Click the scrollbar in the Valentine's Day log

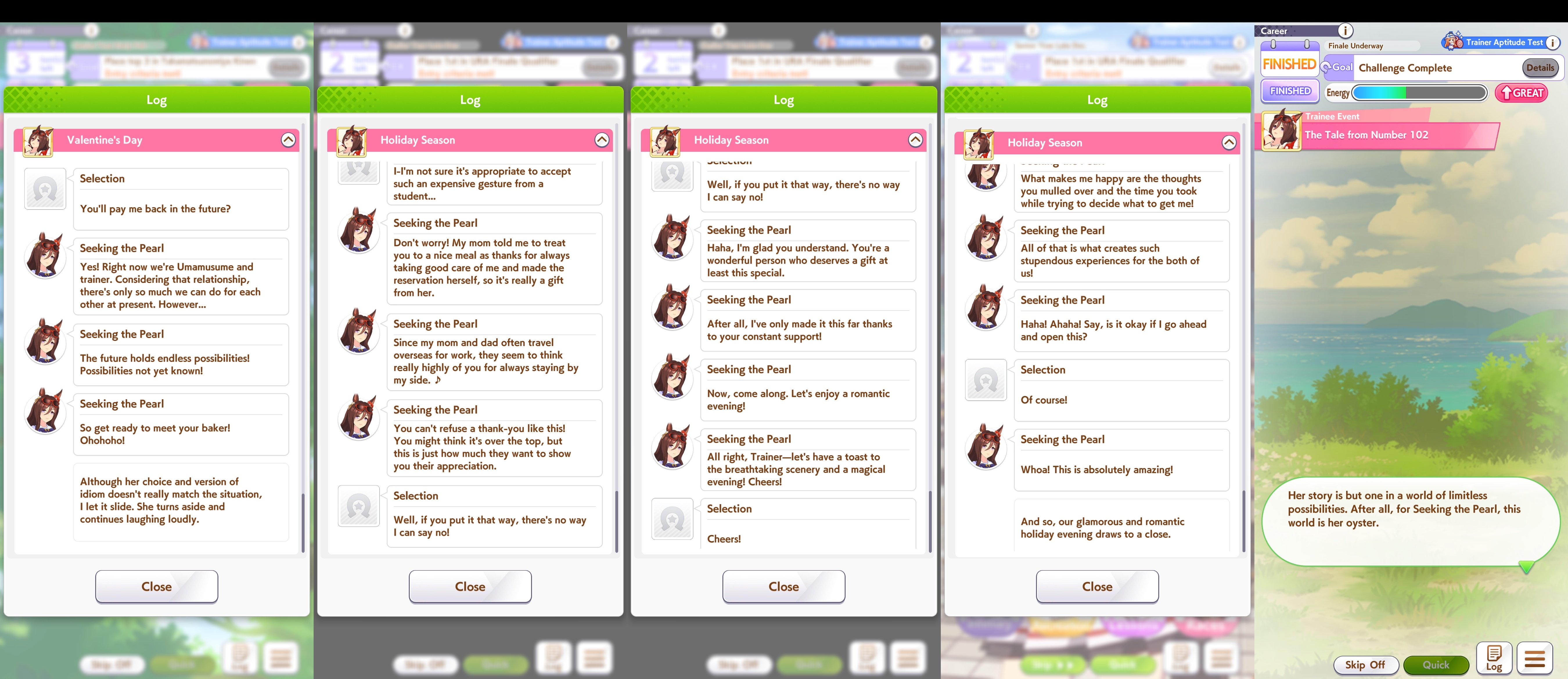pos(303,522)
